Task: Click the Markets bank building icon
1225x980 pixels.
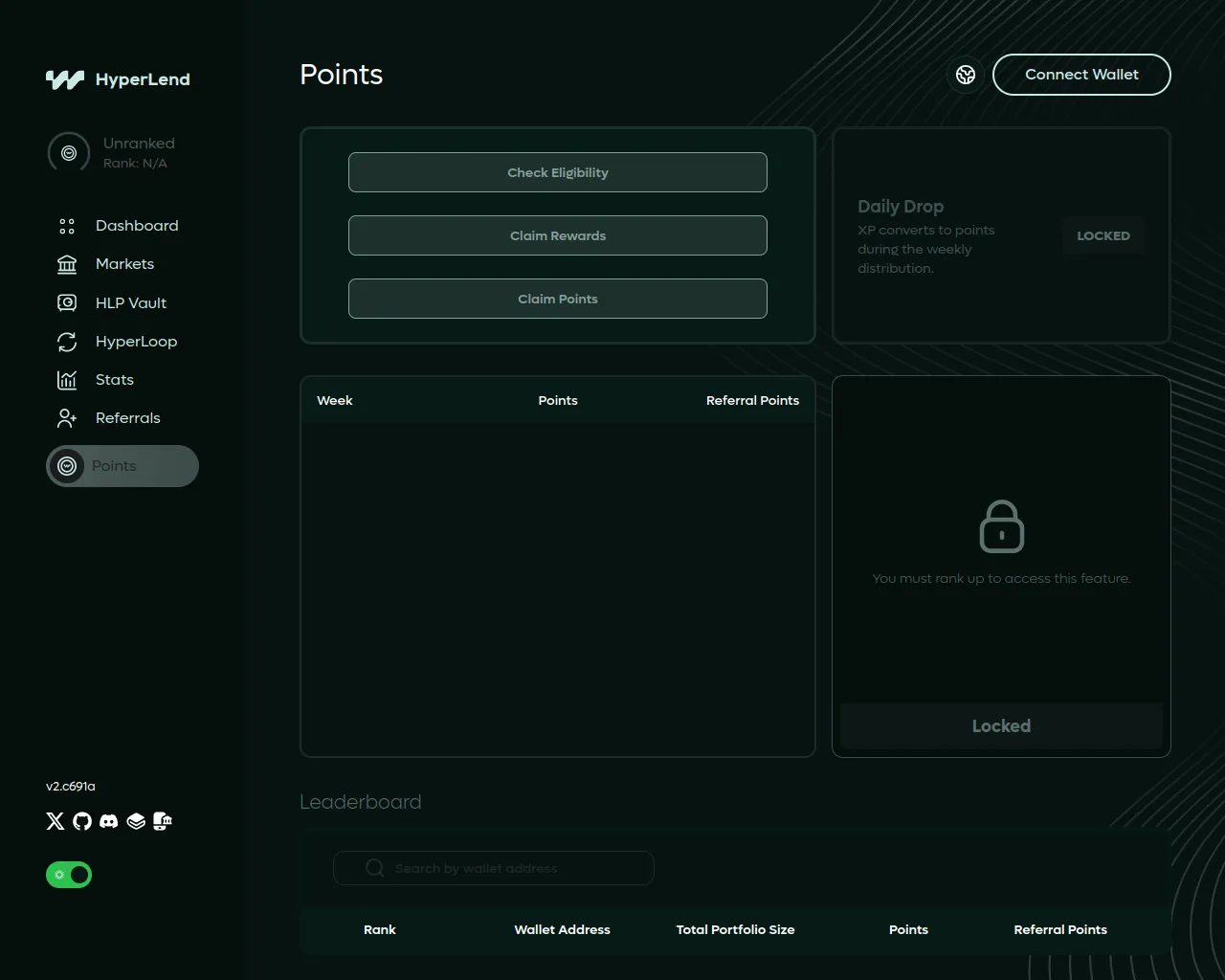Action: (x=67, y=264)
